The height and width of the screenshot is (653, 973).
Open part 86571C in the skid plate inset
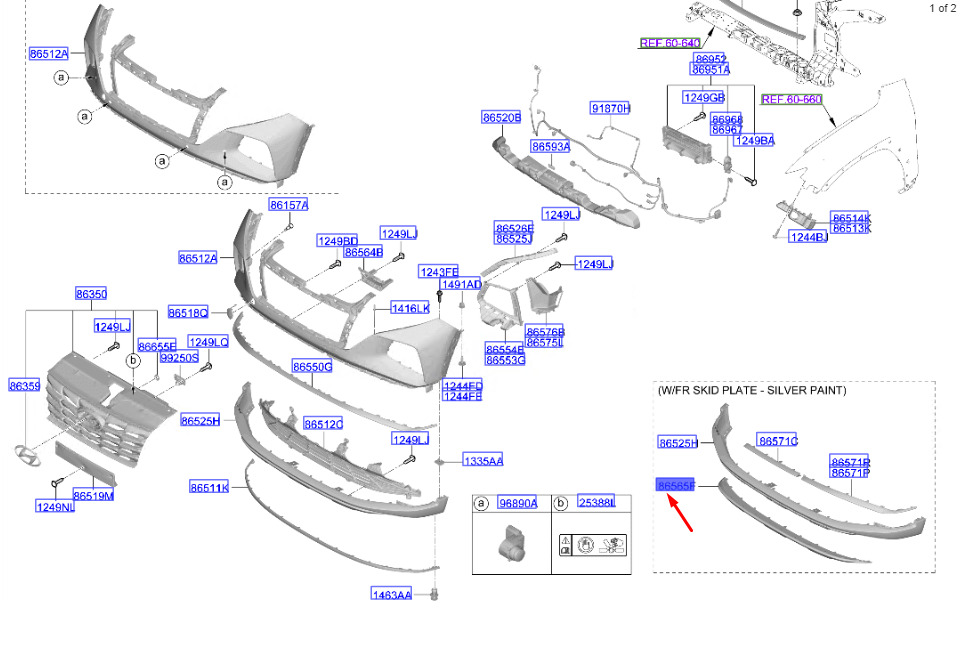point(778,441)
